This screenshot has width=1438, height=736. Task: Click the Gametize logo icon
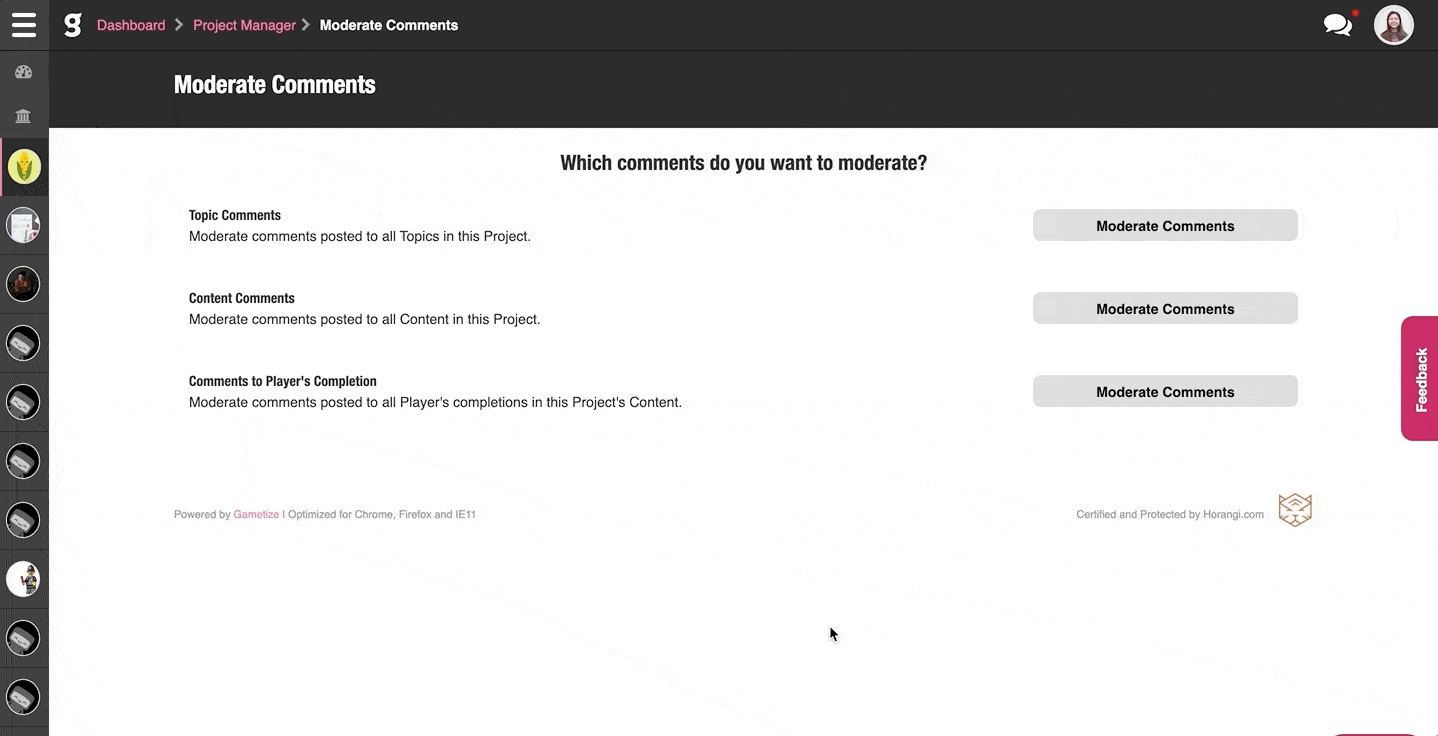[x=72, y=25]
